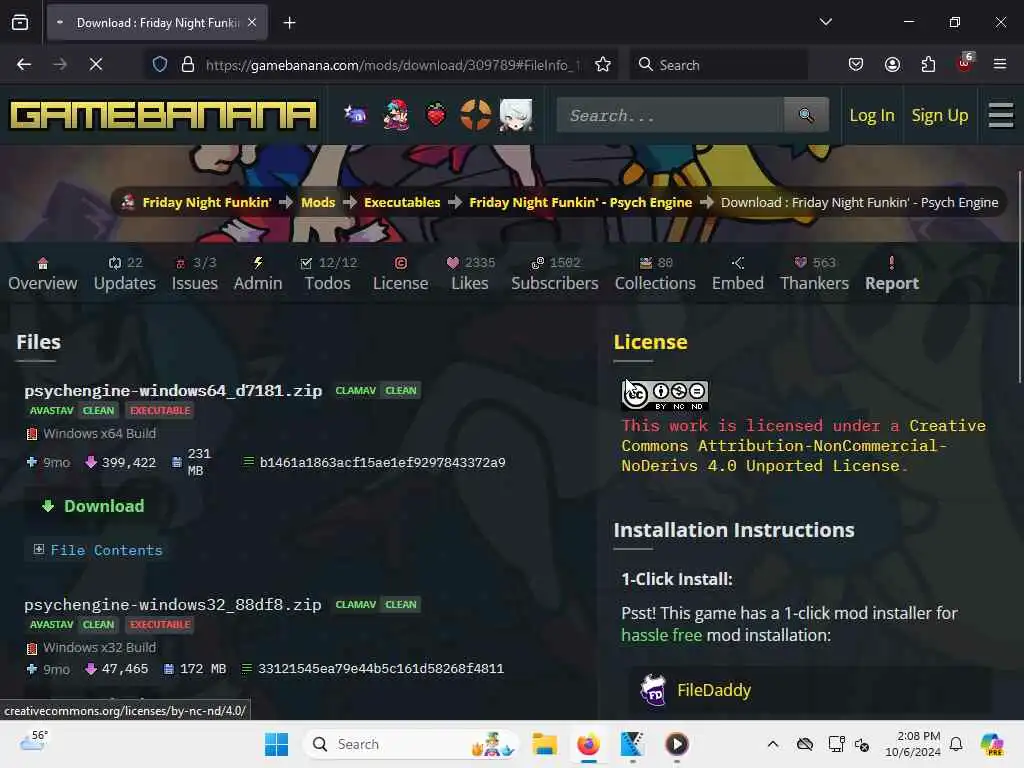This screenshot has width=1024, height=768.
Task: Click the site search magnifier button
Action: tap(807, 116)
